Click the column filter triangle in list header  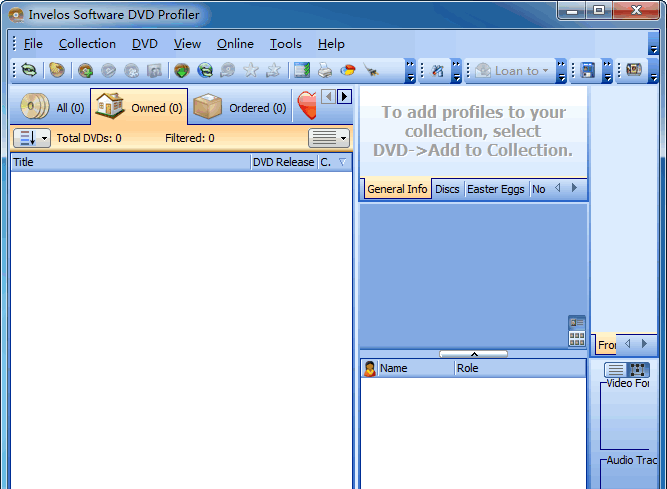(342, 162)
